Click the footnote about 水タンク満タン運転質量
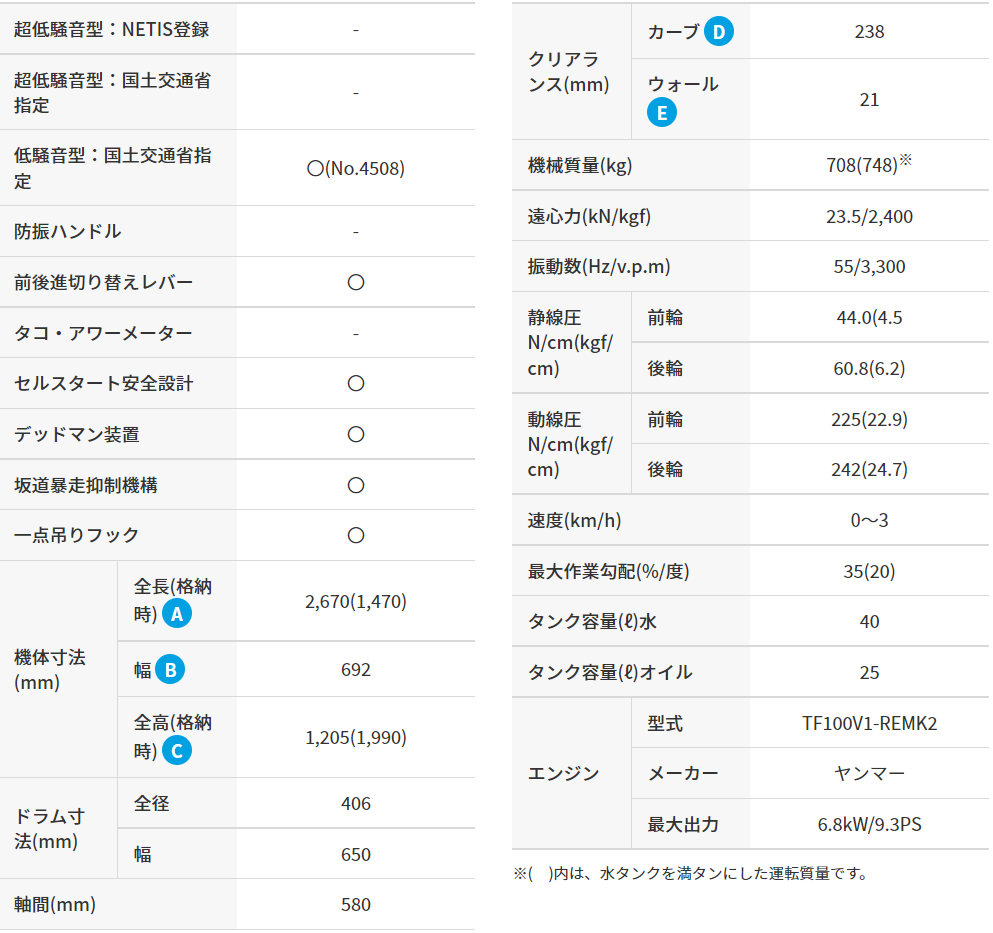This screenshot has height=933, width=993. tap(690, 874)
